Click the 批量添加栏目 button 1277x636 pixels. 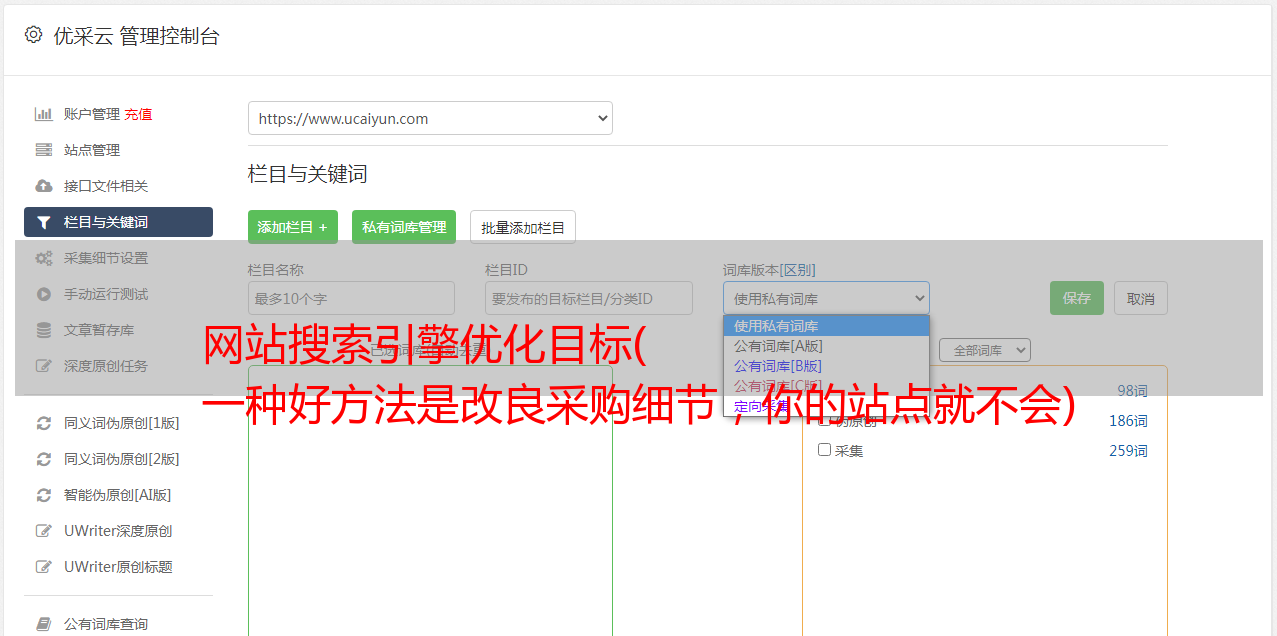point(523,227)
